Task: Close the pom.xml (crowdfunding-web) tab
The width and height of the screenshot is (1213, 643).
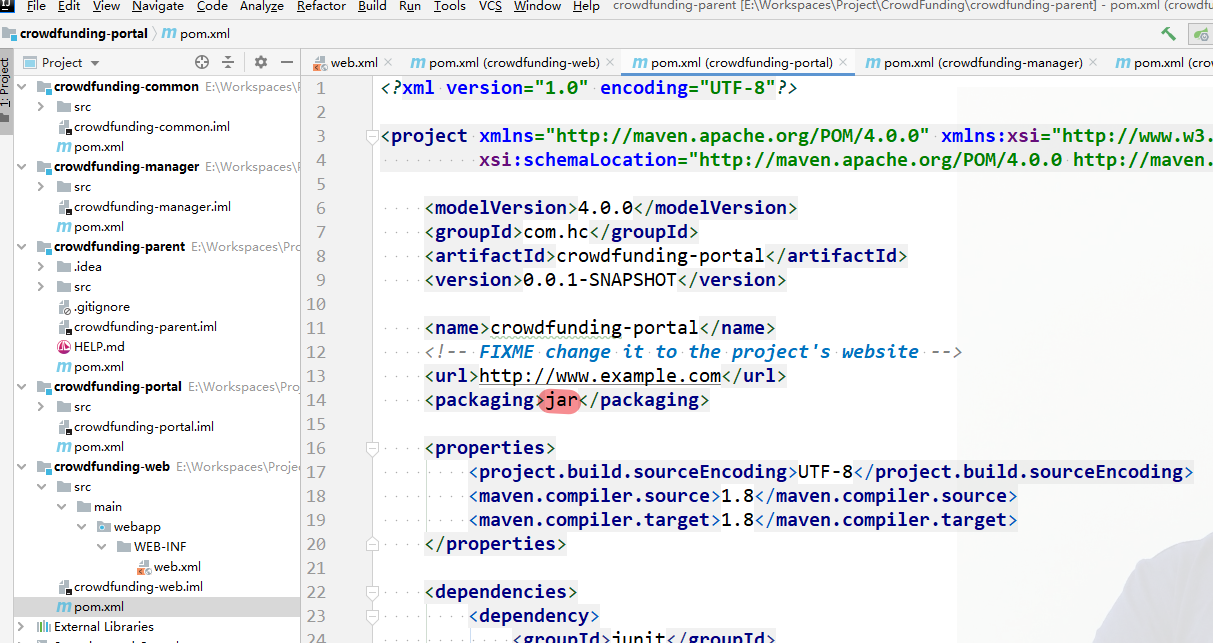Action: [x=610, y=62]
